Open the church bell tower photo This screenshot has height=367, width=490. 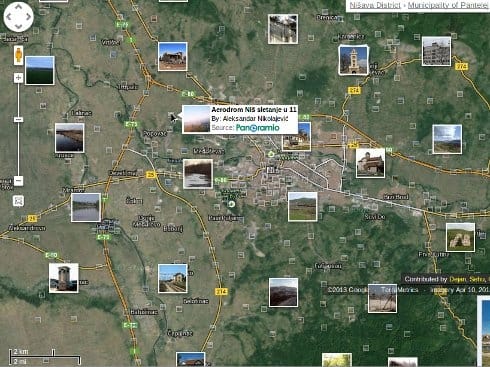[x=353, y=60]
